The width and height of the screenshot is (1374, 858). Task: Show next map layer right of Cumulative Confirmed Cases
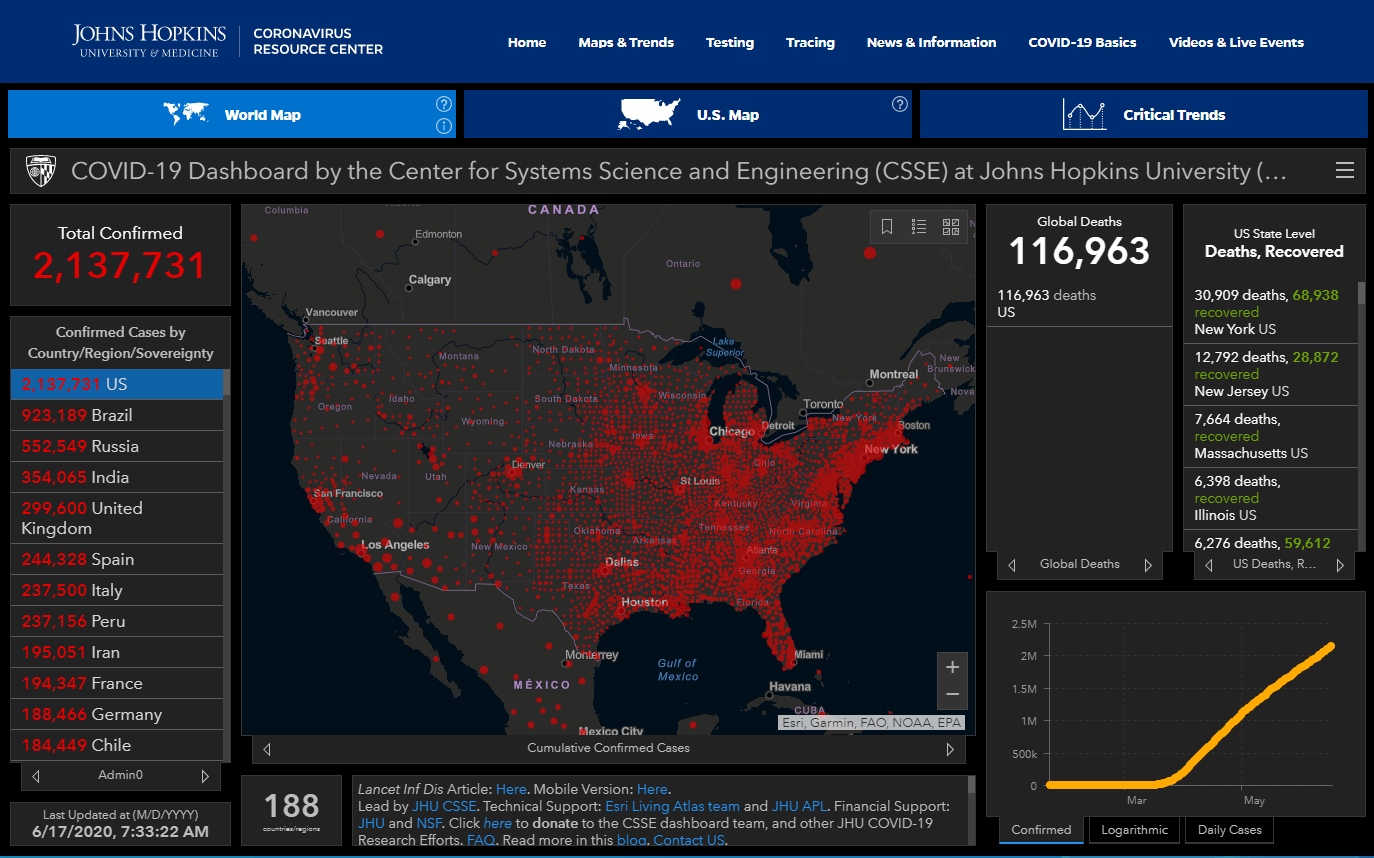coord(950,748)
